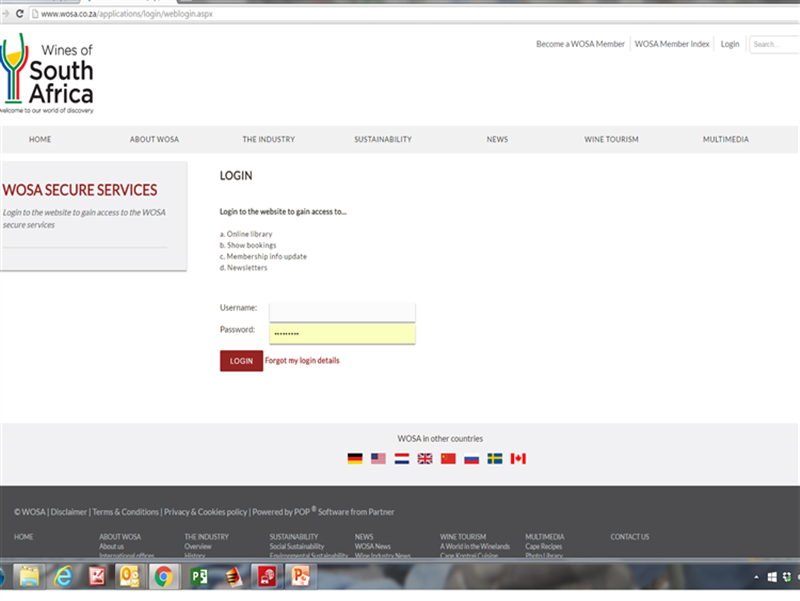Reload the page with the browser refresh icon

coord(19,14)
